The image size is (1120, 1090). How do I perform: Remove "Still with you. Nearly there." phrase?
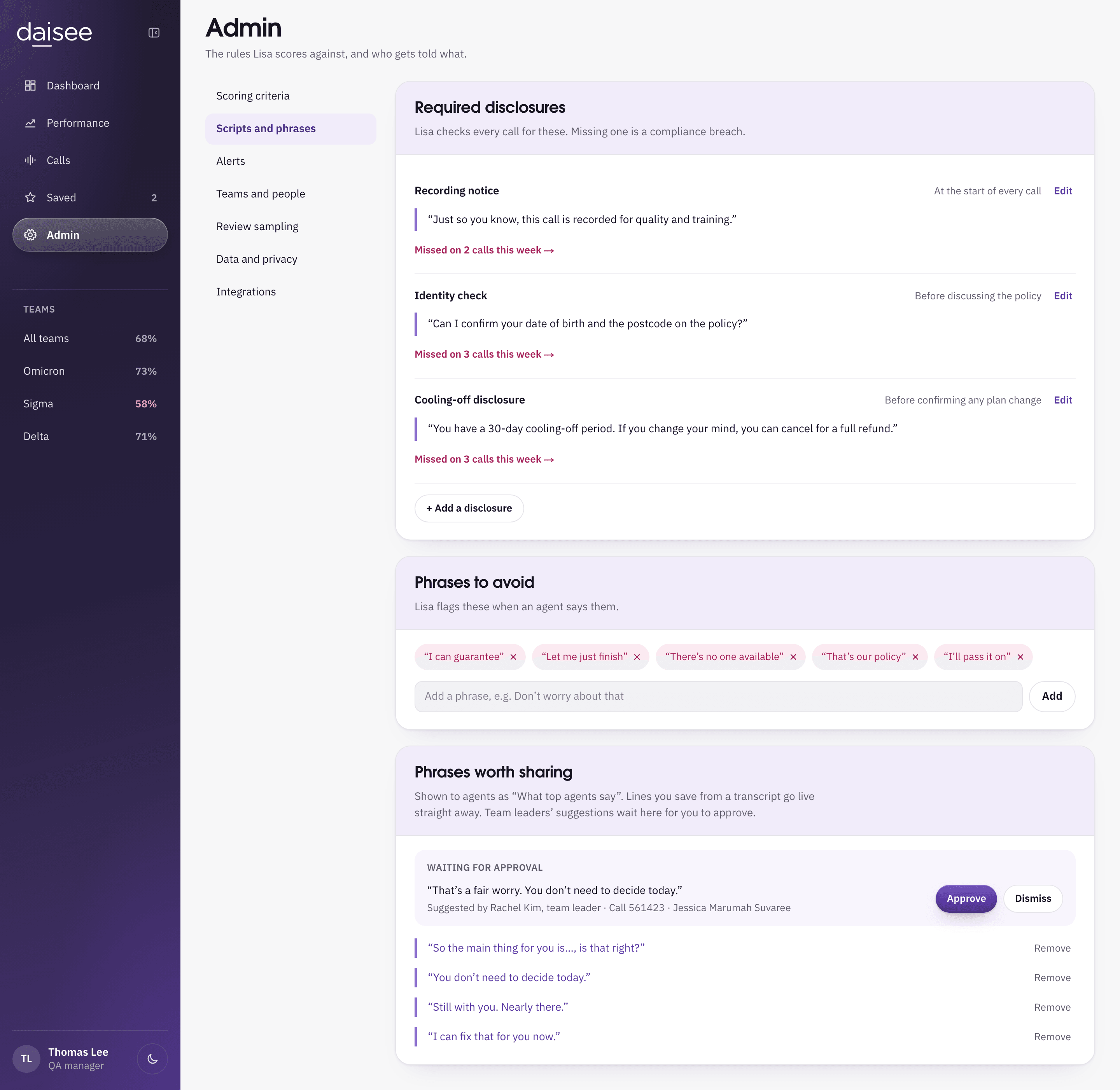tap(1052, 1007)
